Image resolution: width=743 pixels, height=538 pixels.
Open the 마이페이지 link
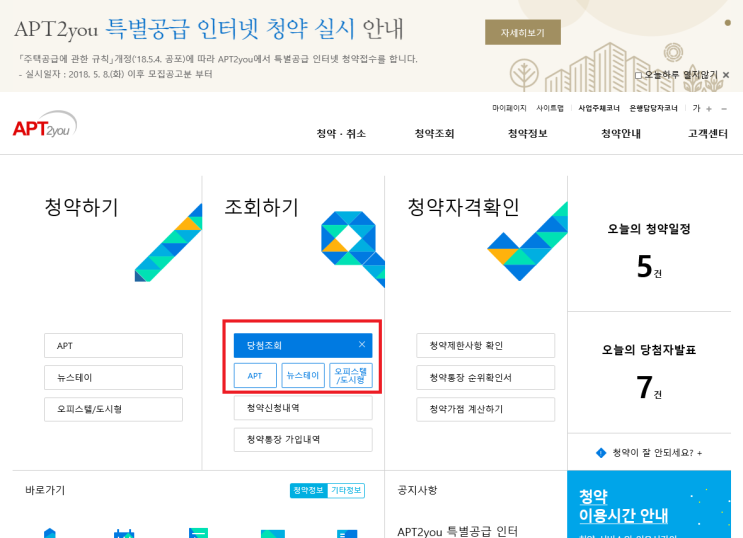509,108
